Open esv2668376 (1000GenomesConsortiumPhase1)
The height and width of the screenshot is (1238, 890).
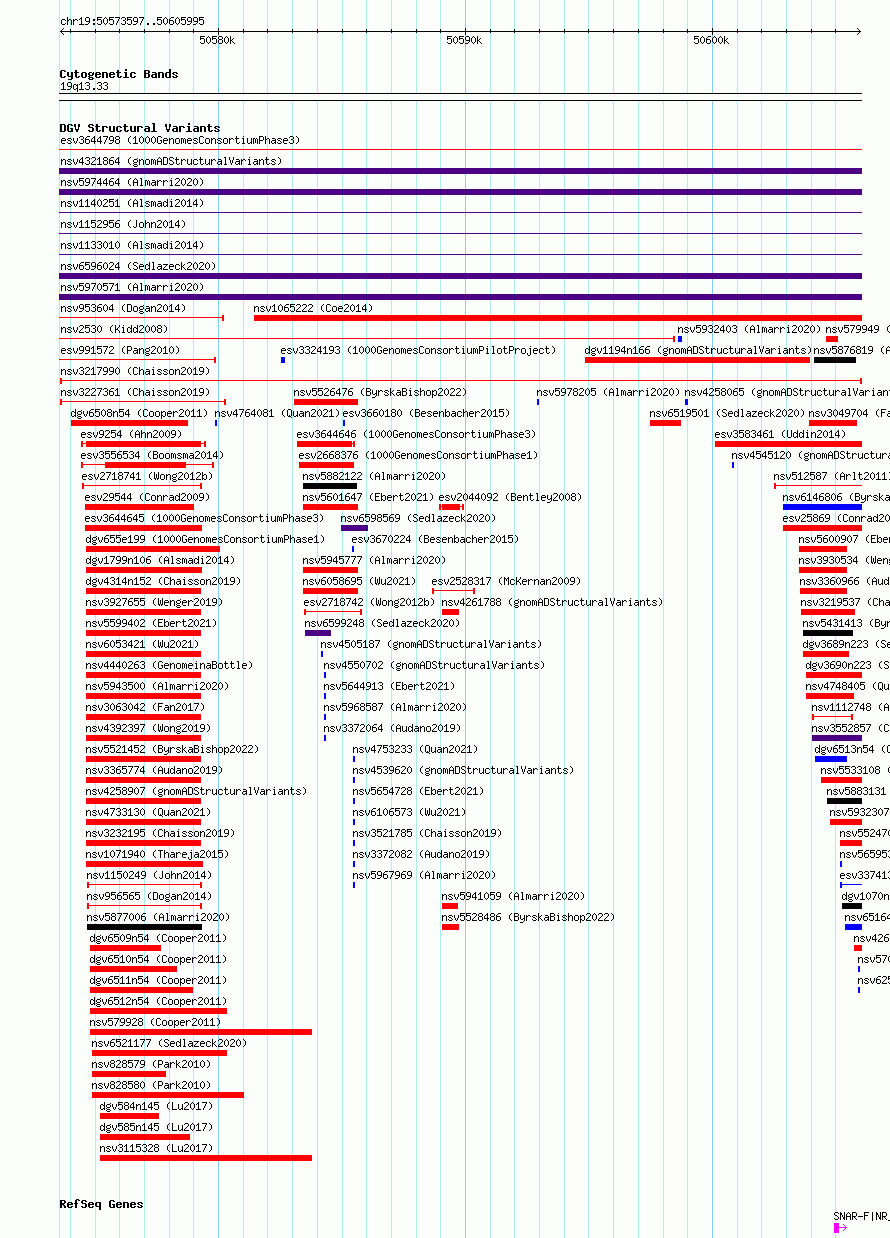pos(418,455)
